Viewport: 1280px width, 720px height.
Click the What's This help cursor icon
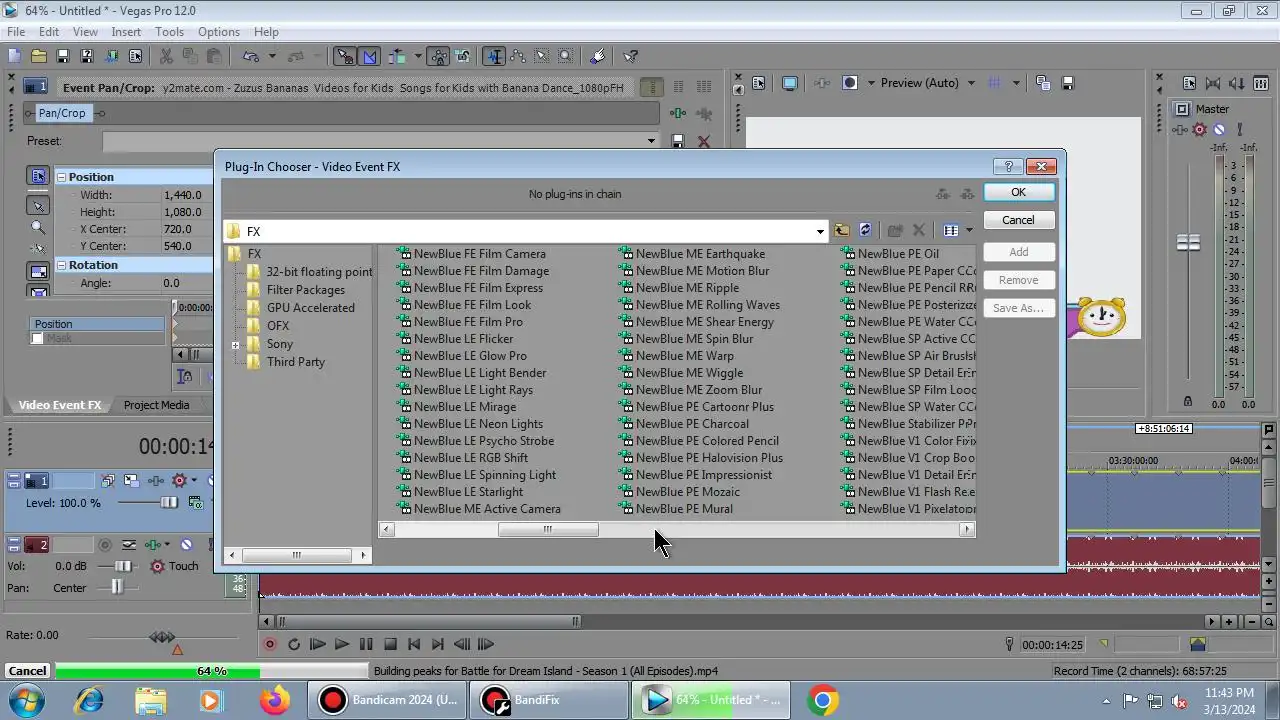(x=630, y=57)
